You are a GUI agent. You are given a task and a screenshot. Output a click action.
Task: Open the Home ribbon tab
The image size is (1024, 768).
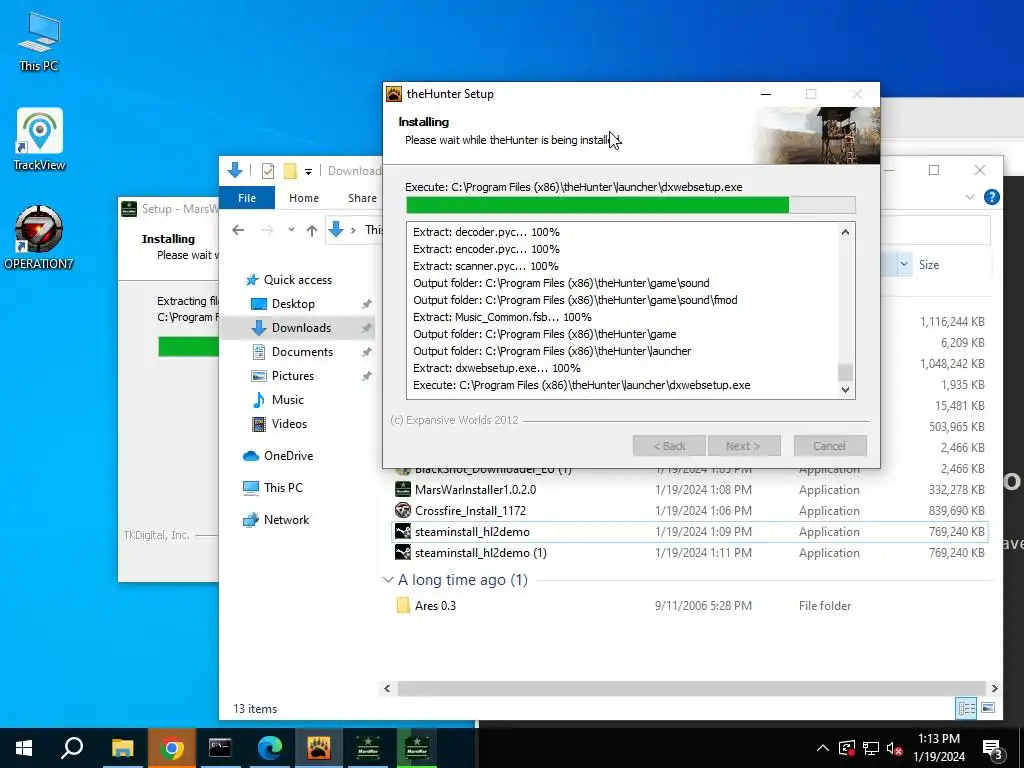tap(304, 198)
